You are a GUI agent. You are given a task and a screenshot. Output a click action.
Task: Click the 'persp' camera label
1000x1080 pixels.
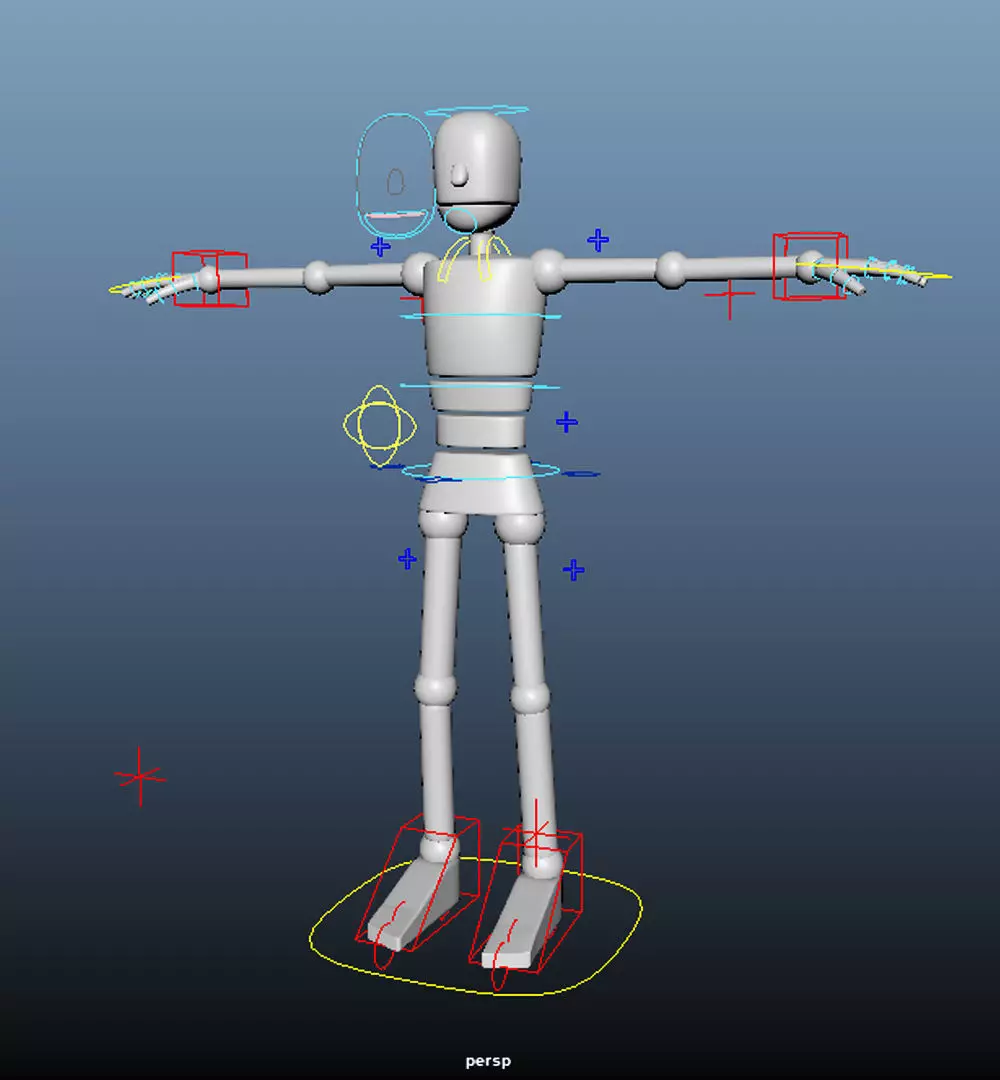pyautogui.click(x=488, y=1061)
